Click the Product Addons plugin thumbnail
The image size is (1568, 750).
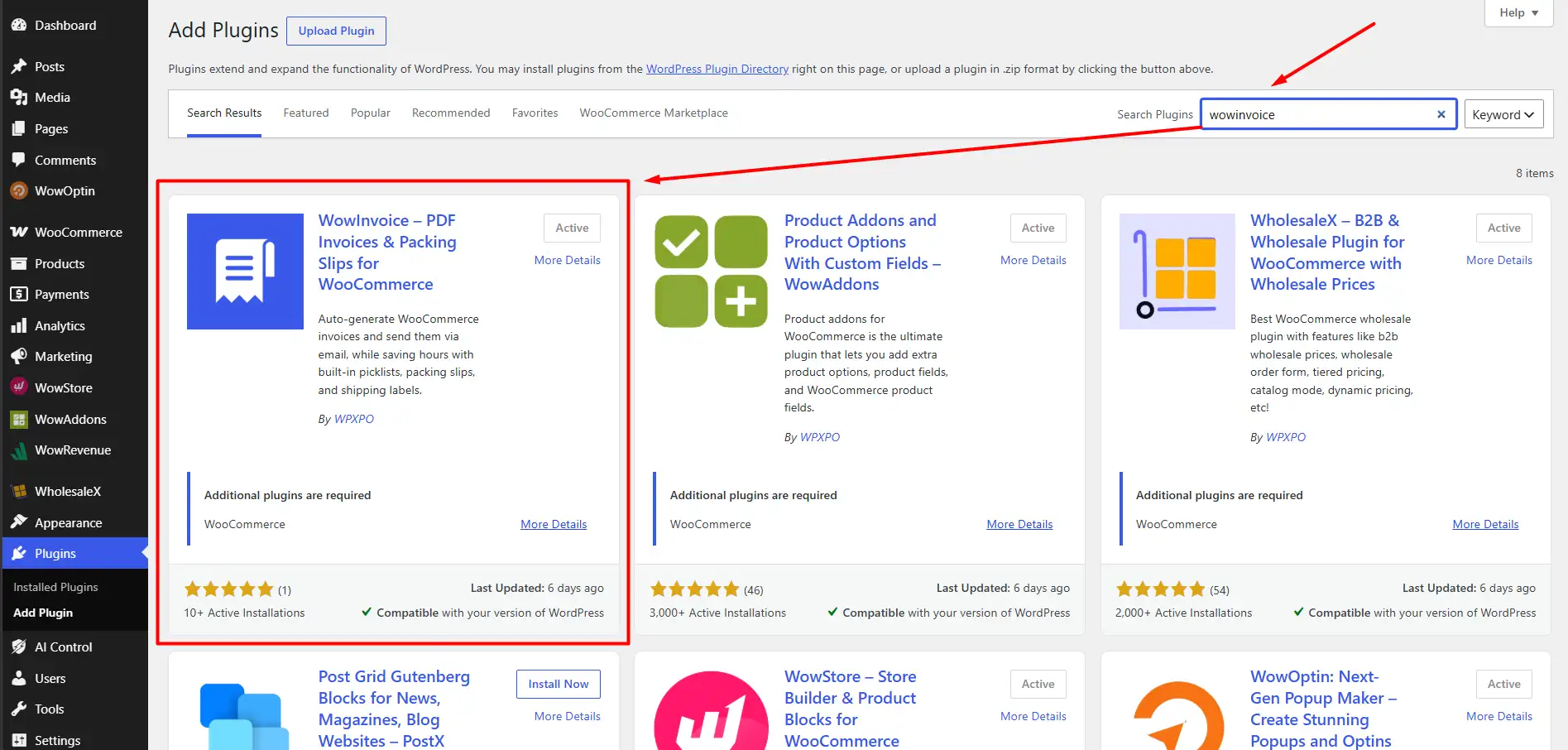click(711, 272)
